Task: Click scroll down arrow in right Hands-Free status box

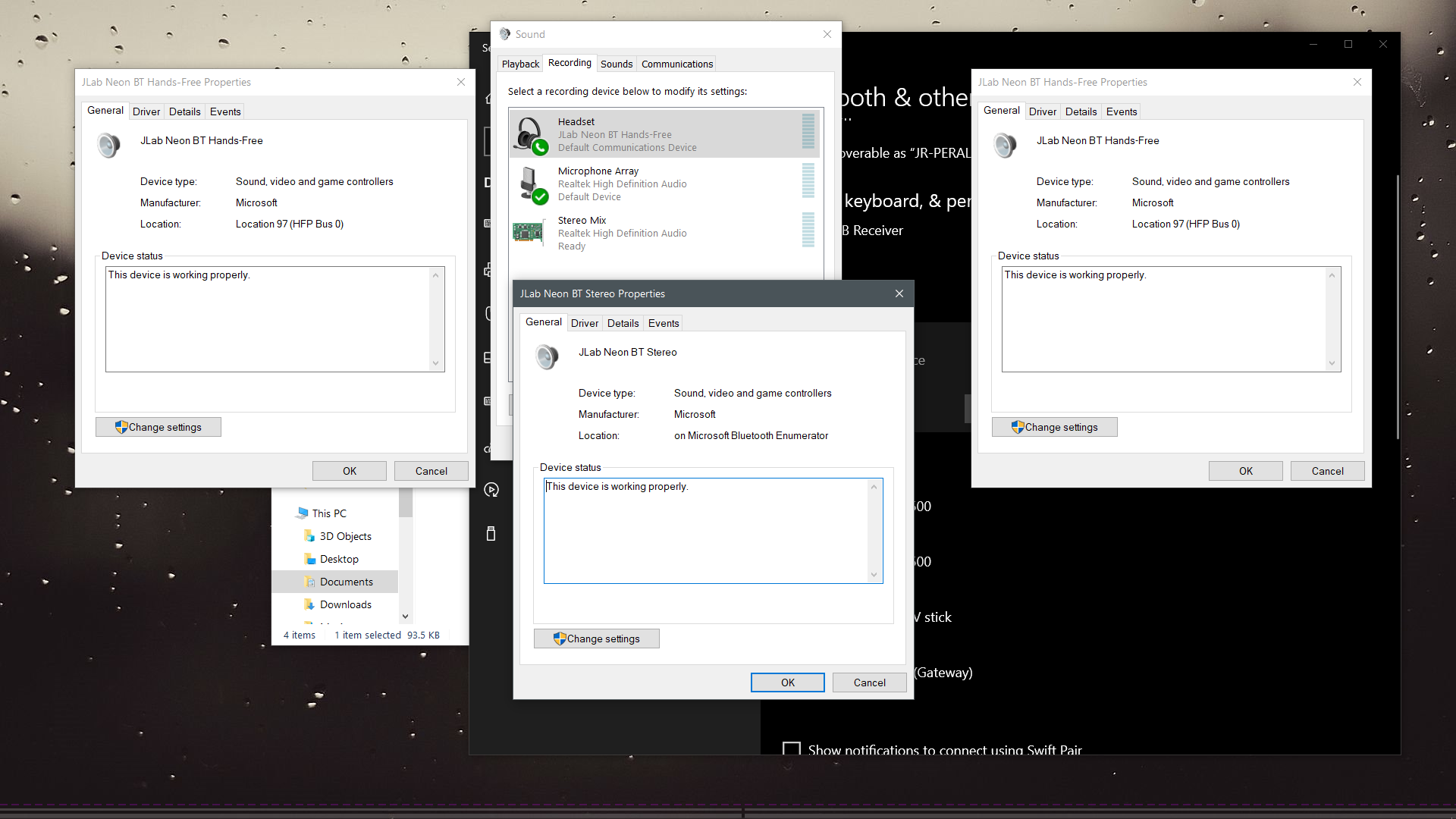Action: (1332, 363)
